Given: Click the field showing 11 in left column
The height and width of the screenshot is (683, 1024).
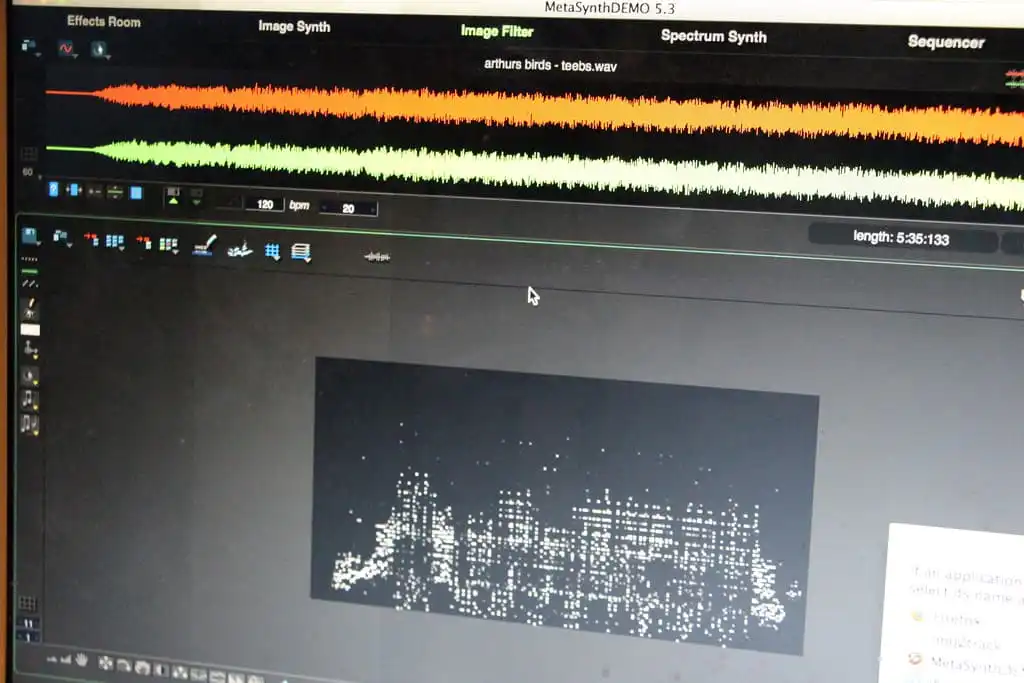Looking at the screenshot, I should 28,624.
